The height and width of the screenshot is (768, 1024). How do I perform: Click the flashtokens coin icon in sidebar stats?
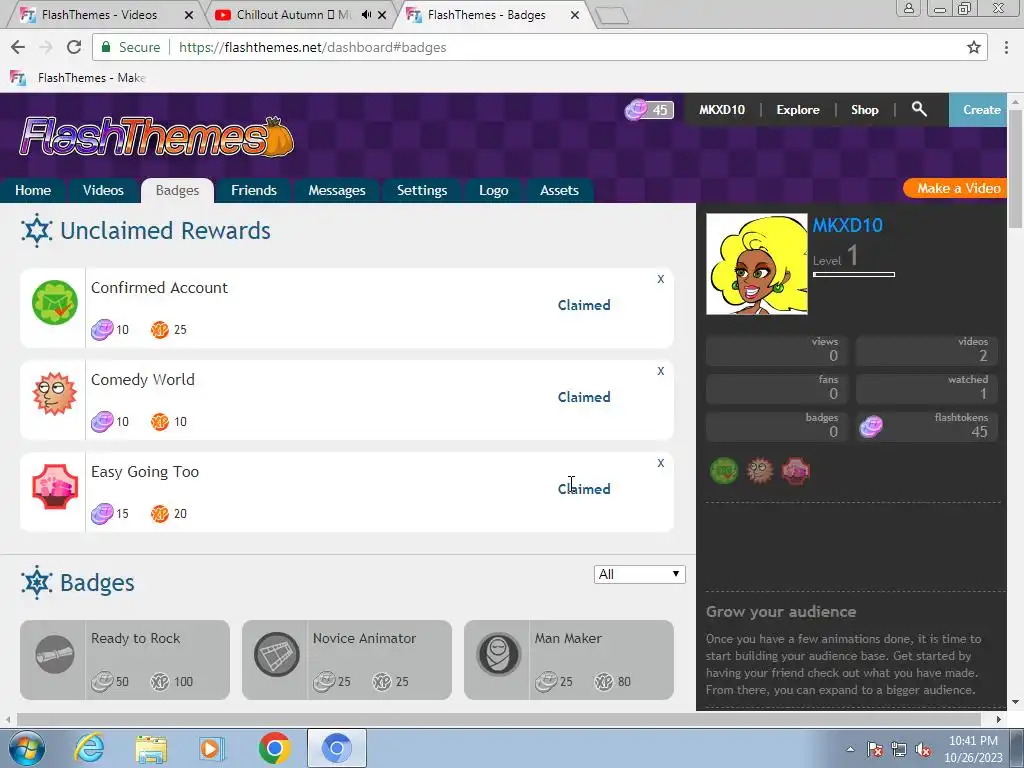(x=871, y=426)
